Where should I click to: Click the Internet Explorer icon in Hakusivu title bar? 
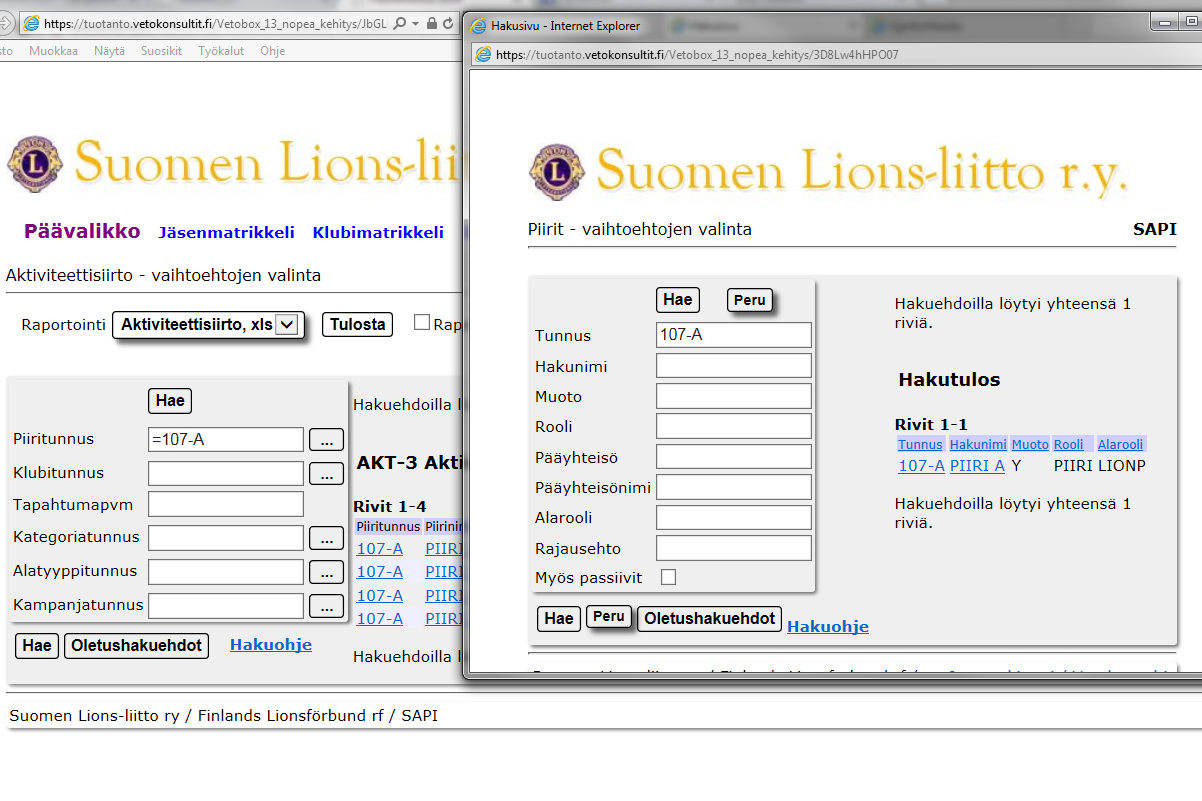click(x=479, y=25)
